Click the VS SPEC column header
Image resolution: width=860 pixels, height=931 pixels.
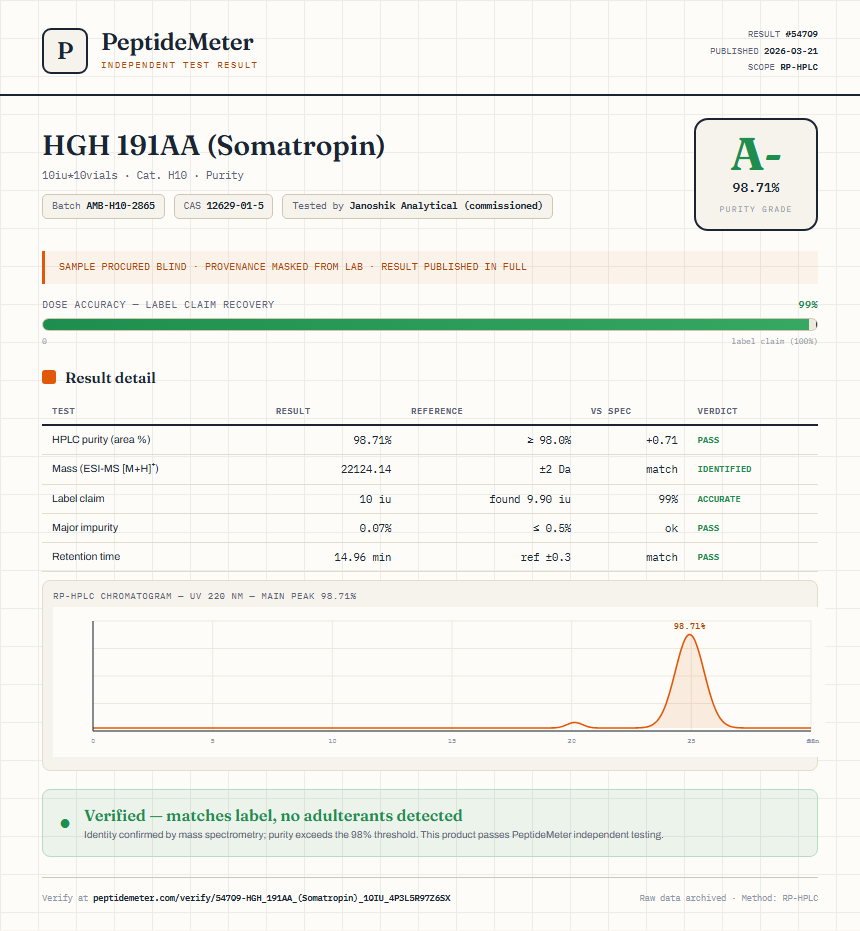coord(611,411)
